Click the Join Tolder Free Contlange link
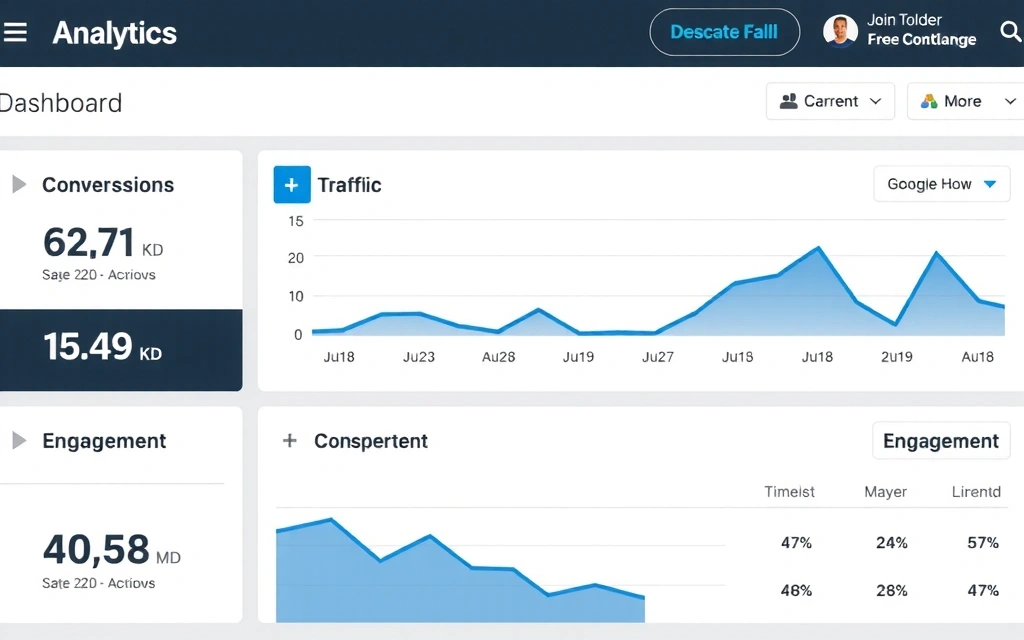 click(x=921, y=29)
